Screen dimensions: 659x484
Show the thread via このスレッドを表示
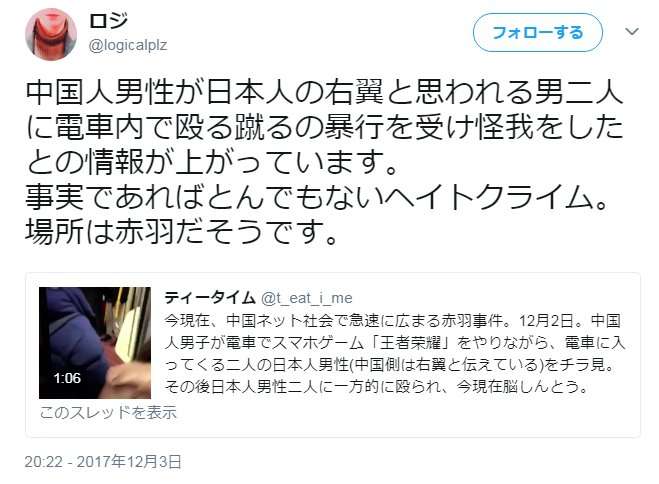click(x=108, y=413)
